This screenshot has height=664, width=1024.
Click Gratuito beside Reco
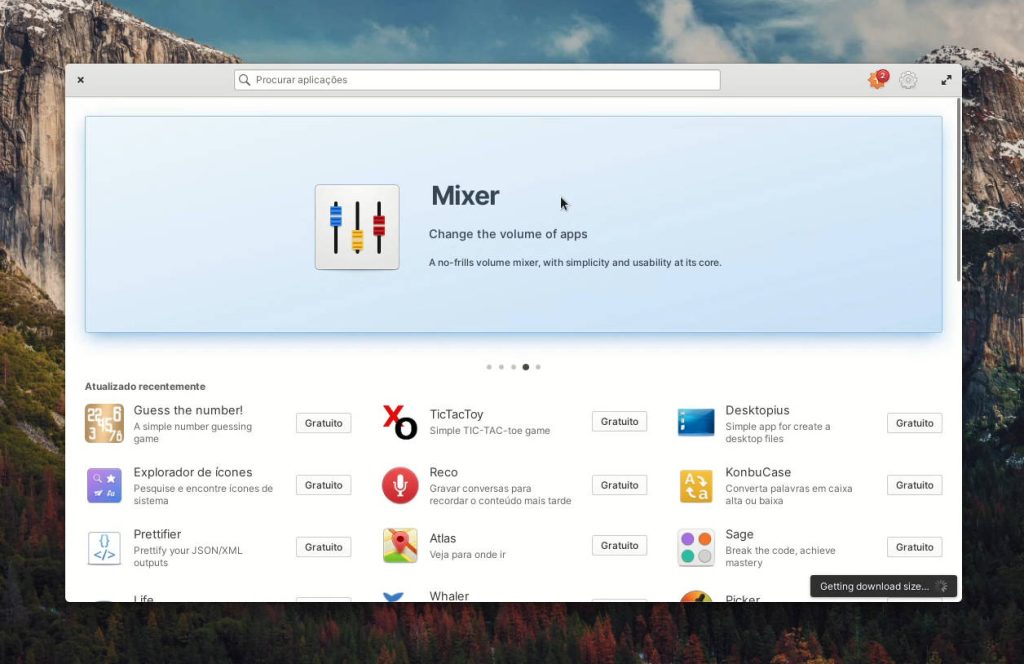pyautogui.click(x=619, y=484)
